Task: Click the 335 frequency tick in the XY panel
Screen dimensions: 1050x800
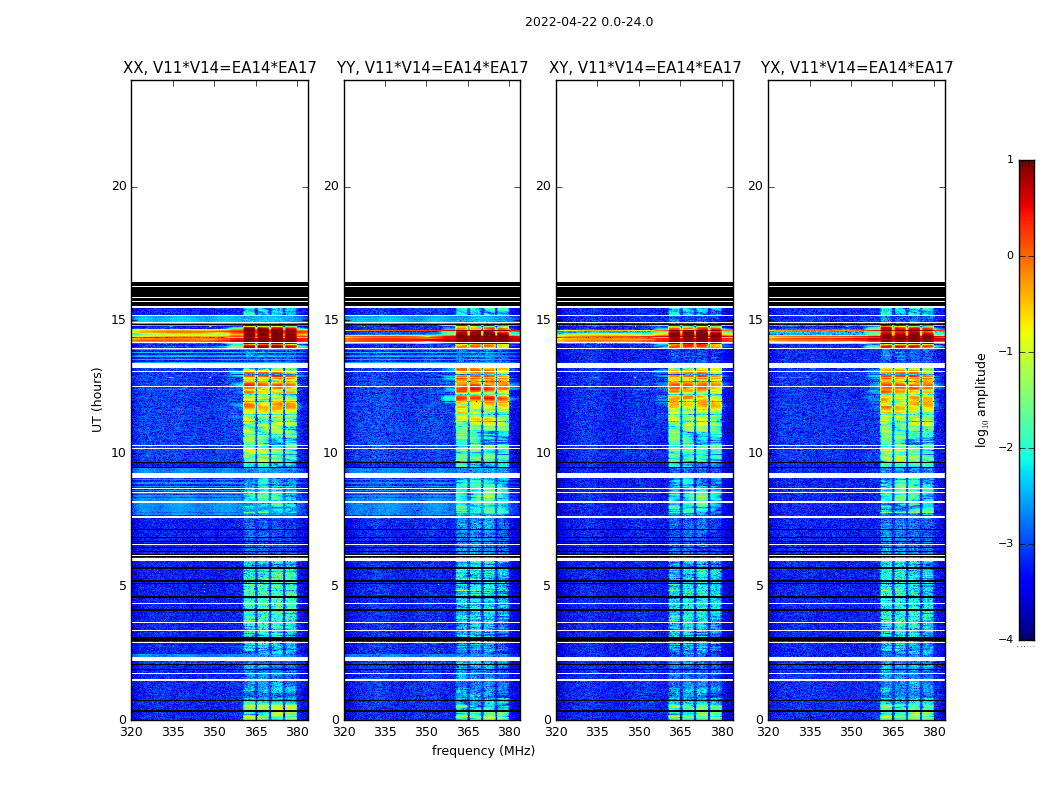Action: point(597,732)
